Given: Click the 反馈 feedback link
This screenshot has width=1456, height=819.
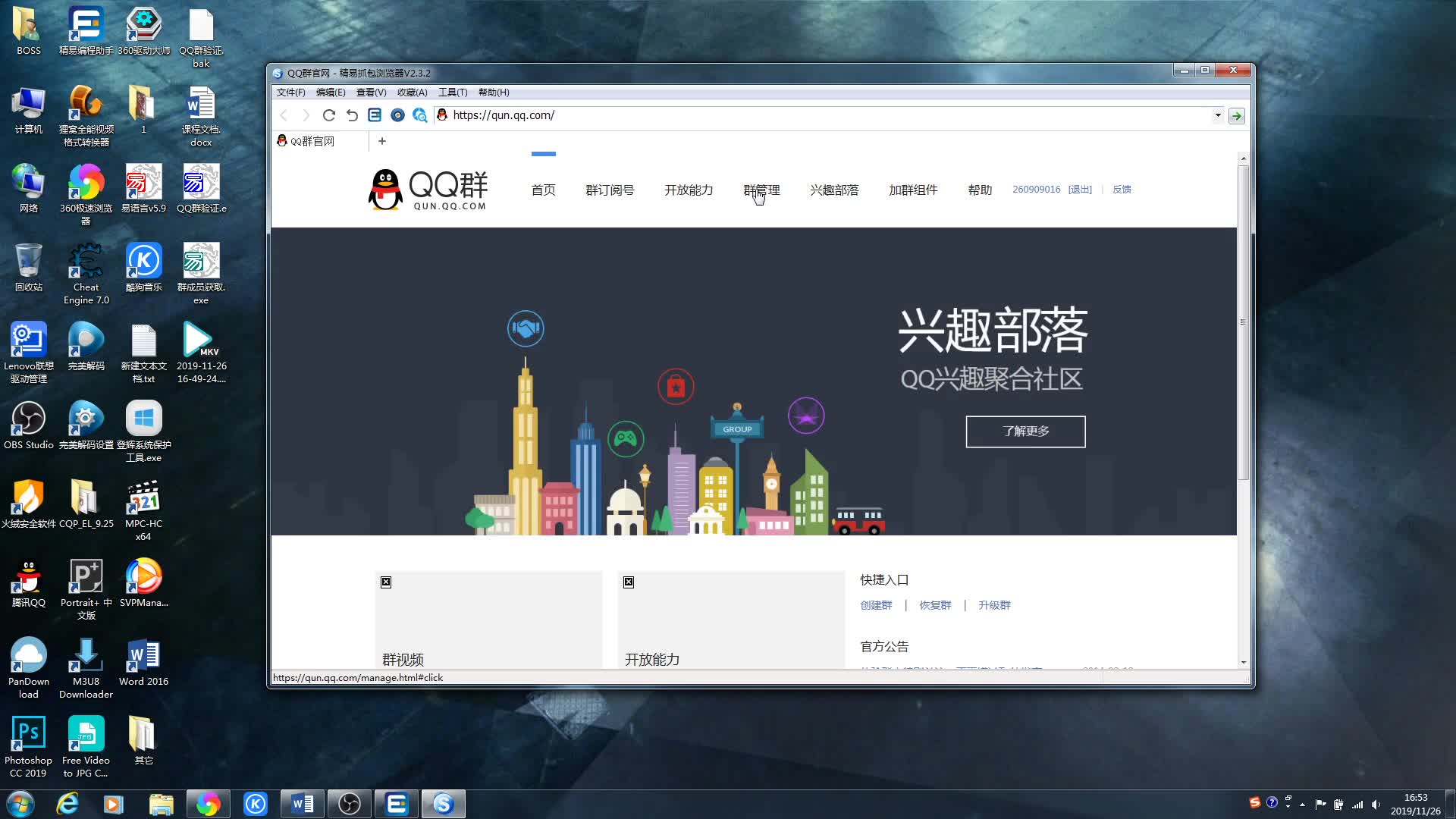Looking at the screenshot, I should [1122, 190].
